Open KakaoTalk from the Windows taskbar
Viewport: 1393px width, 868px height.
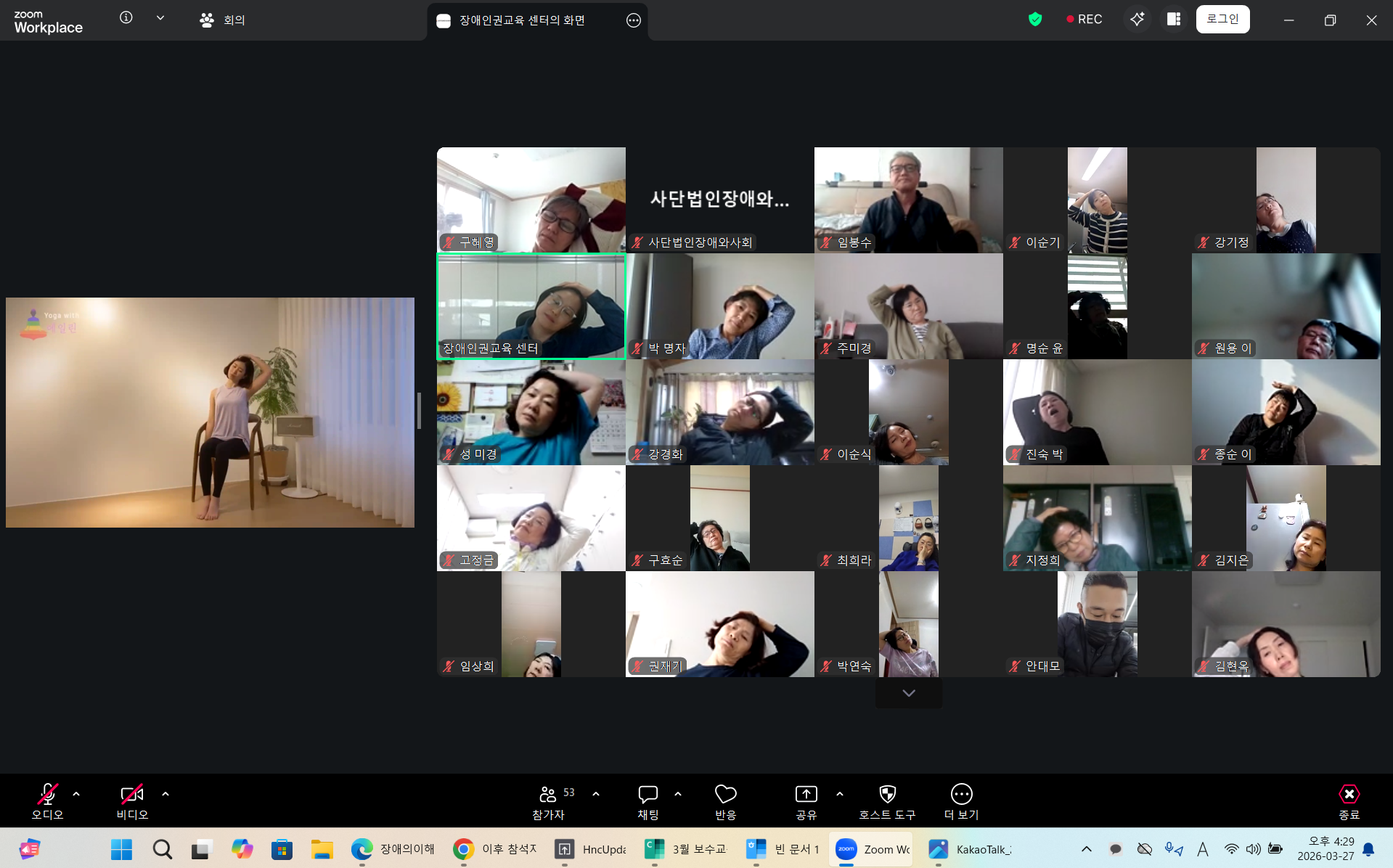tap(969, 849)
